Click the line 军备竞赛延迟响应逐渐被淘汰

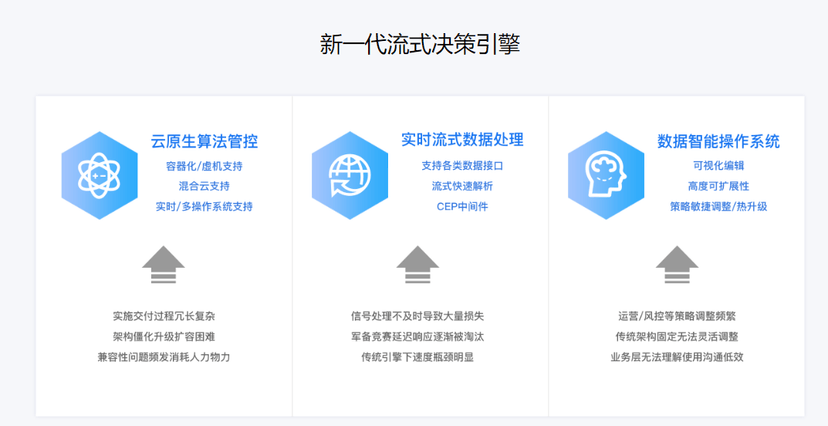point(417,337)
